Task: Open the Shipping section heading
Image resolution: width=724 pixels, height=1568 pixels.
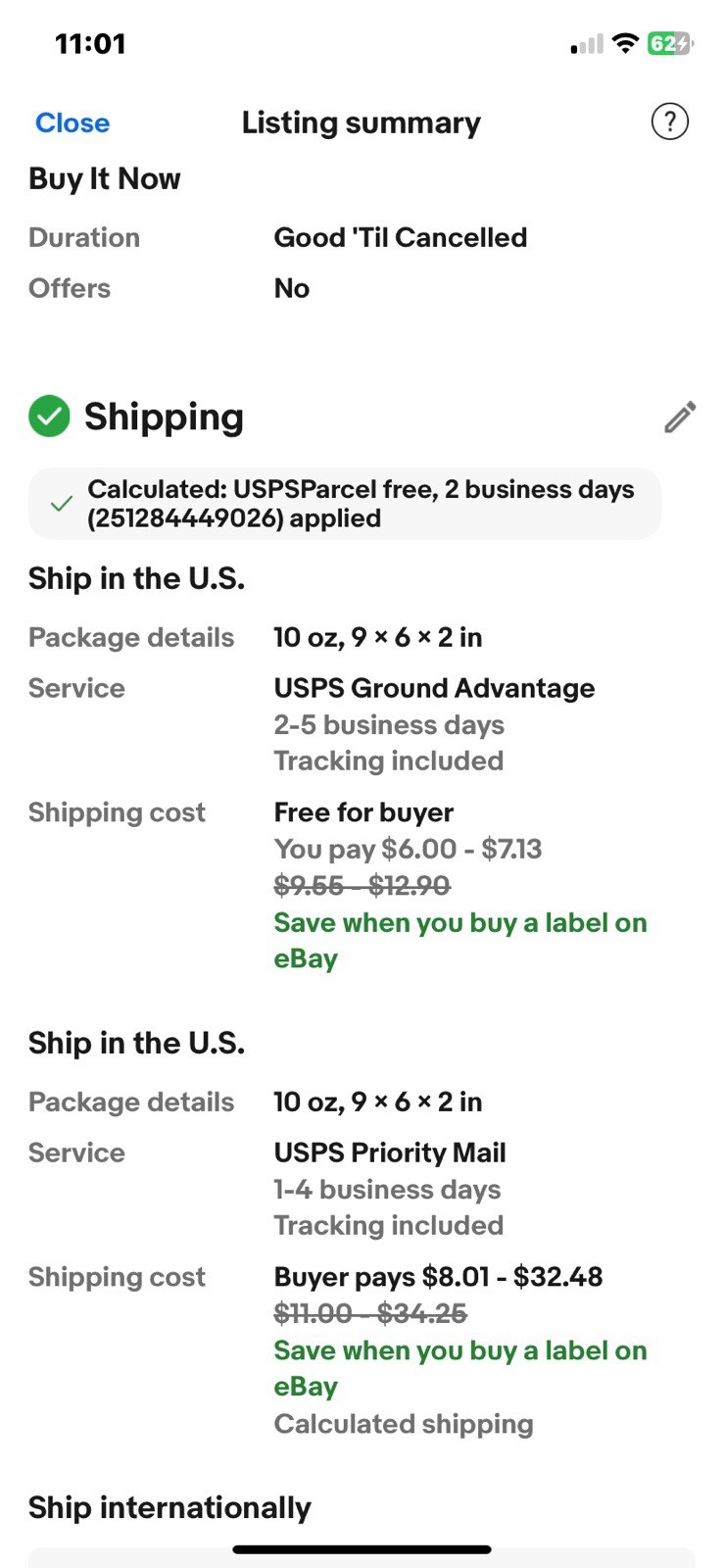Action: click(164, 416)
